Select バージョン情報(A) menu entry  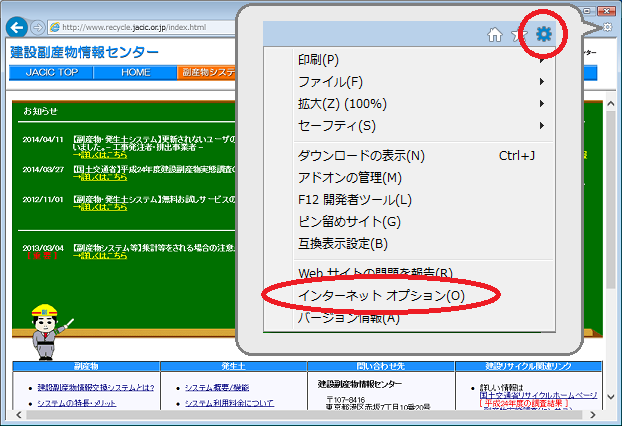coord(424,318)
